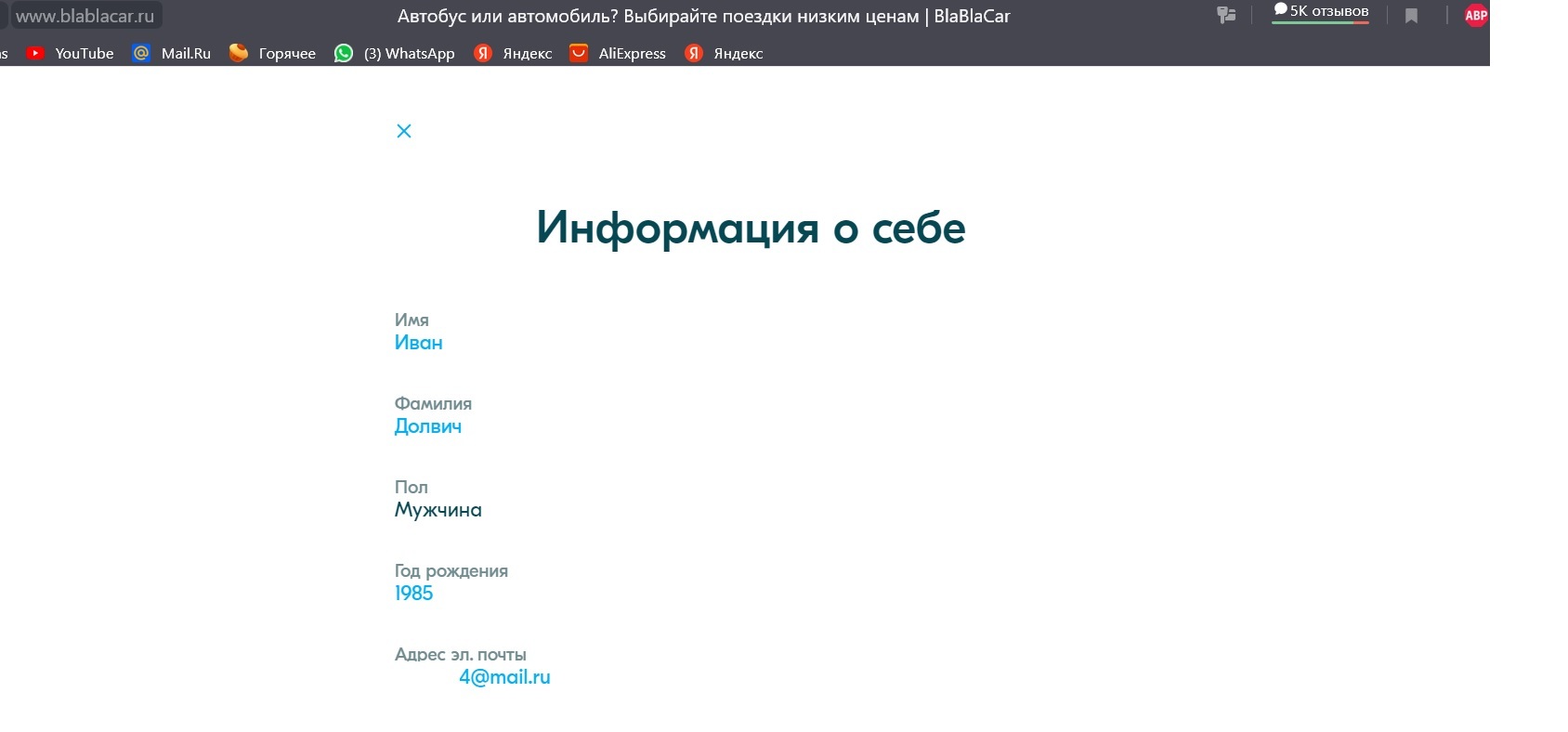Edit the first name Иван

coord(419,343)
